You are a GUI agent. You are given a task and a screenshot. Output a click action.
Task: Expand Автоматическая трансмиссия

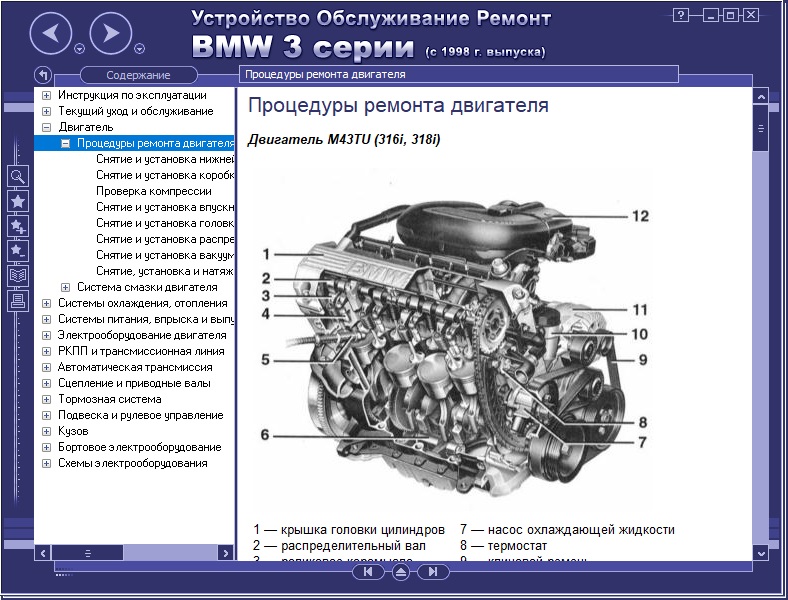46,367
